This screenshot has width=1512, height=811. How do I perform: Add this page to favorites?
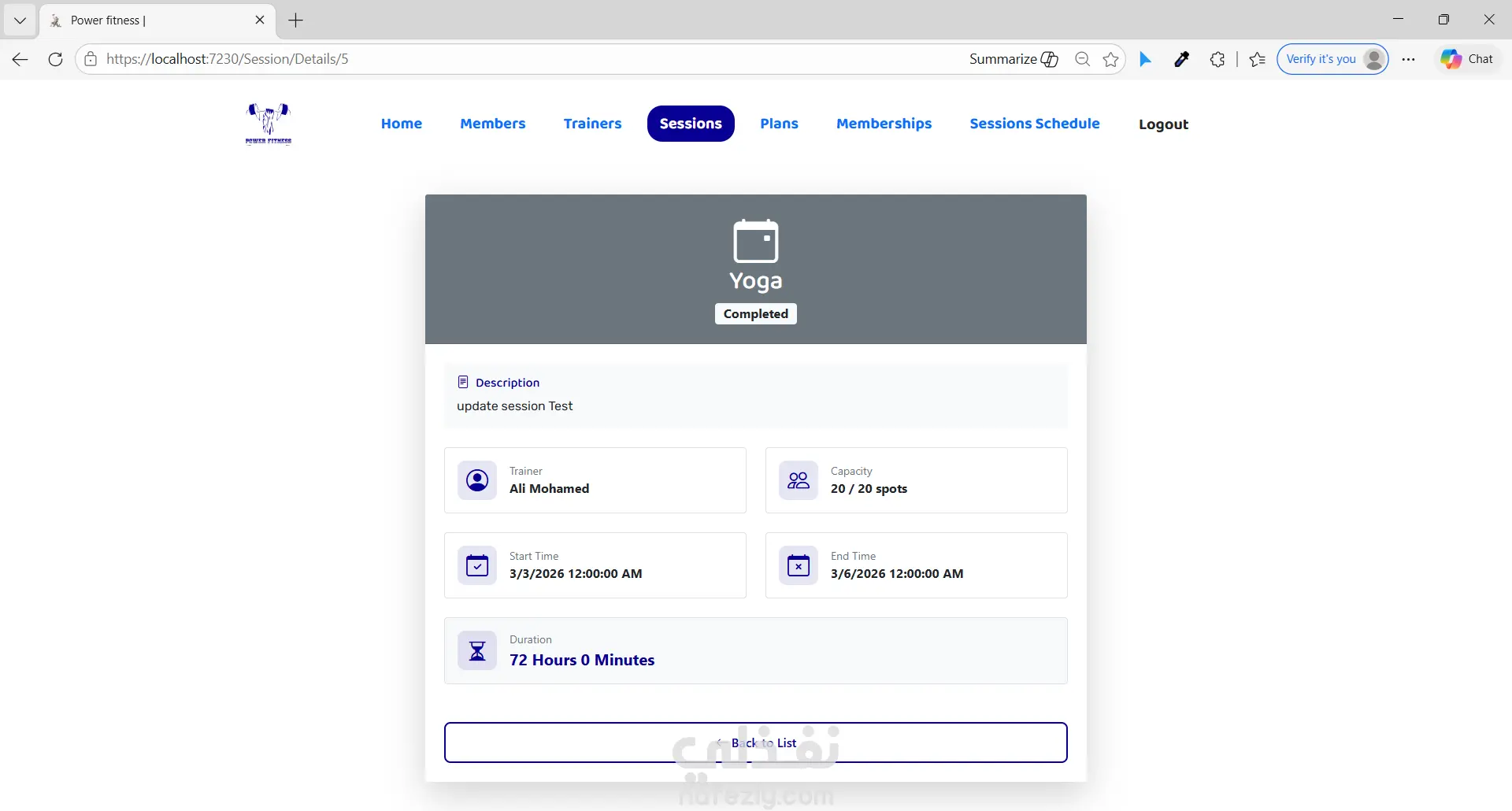[1111, 59]
